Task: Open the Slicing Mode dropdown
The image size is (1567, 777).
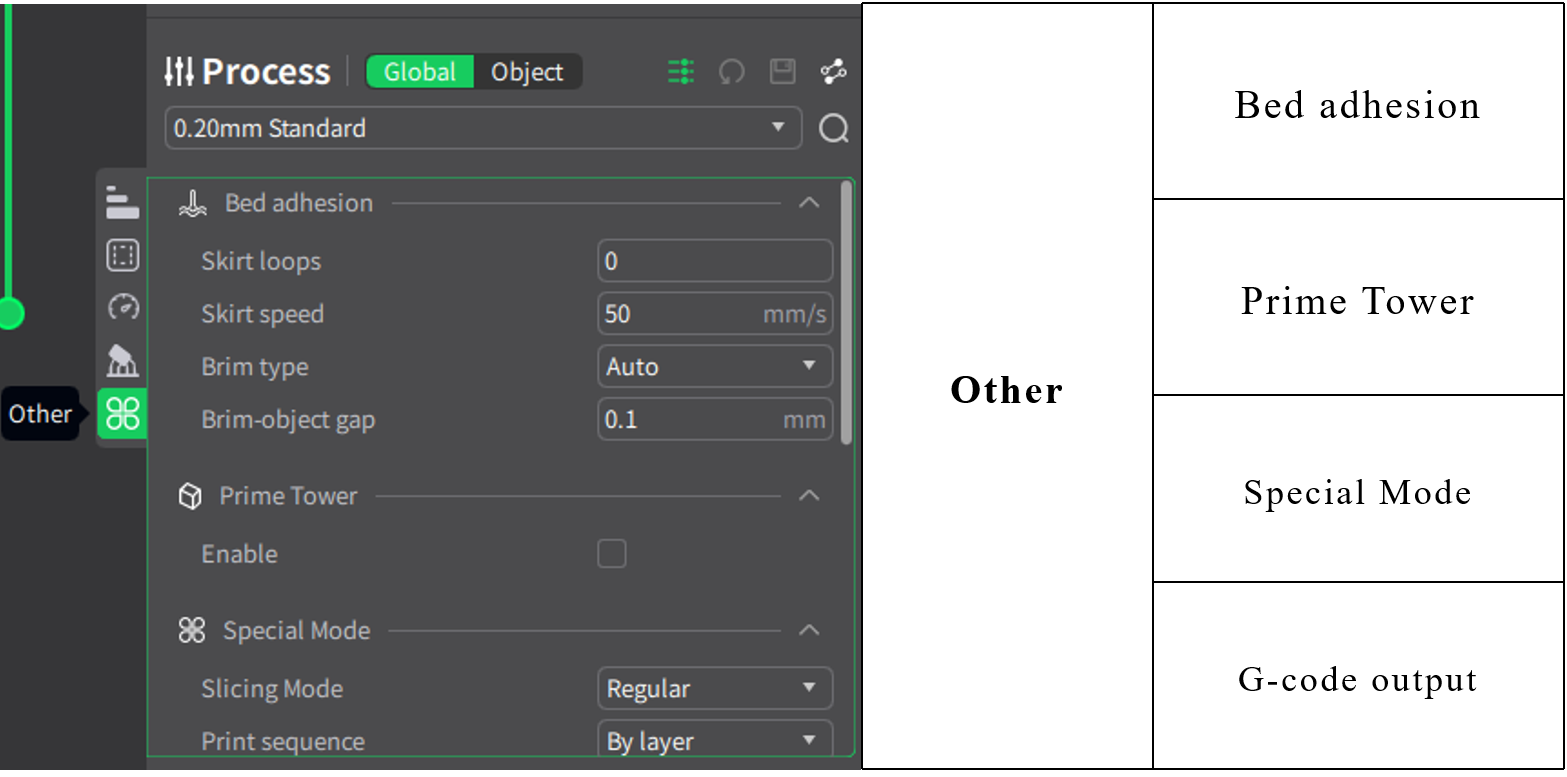Action: point(714,689)
